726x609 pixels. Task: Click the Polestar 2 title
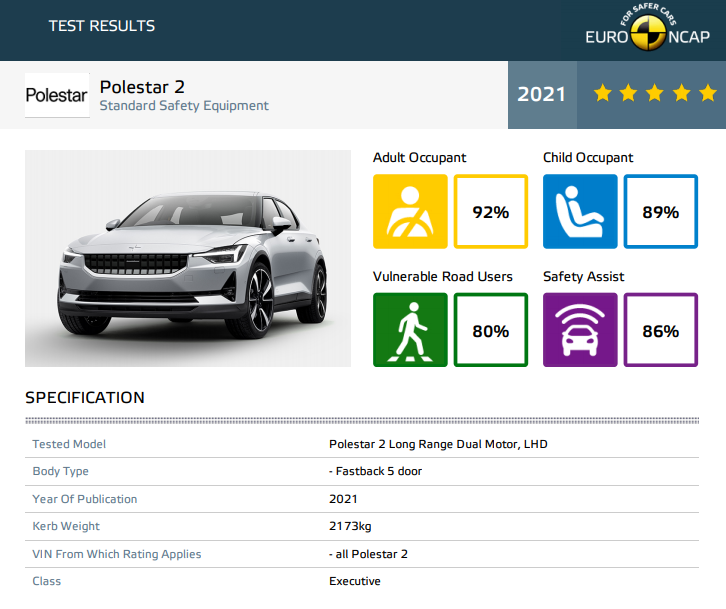point(142,87)
